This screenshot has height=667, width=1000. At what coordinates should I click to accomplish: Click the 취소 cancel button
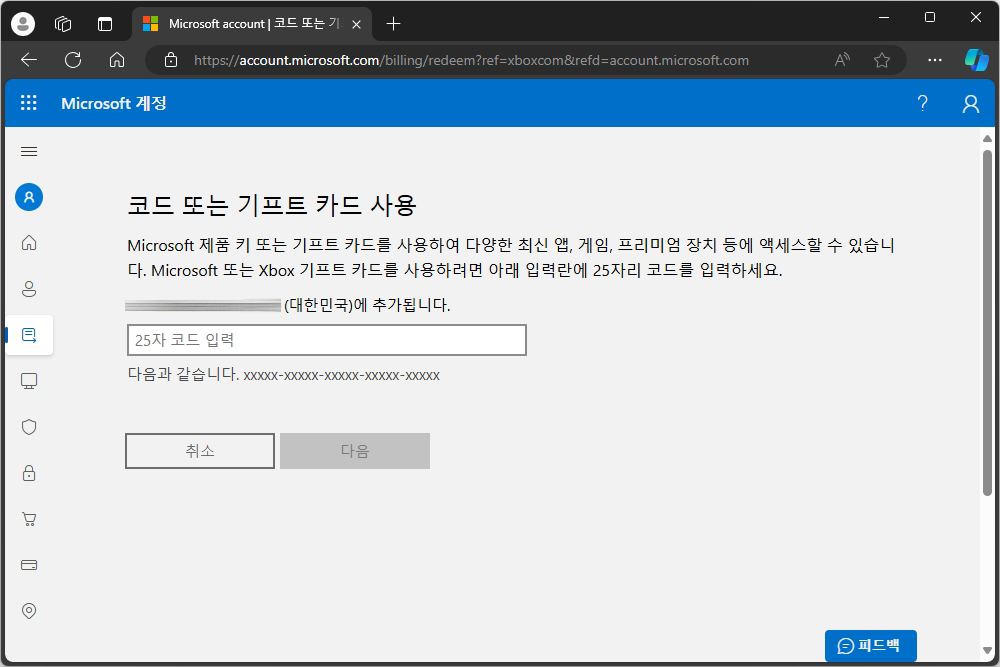coord(200,451)
